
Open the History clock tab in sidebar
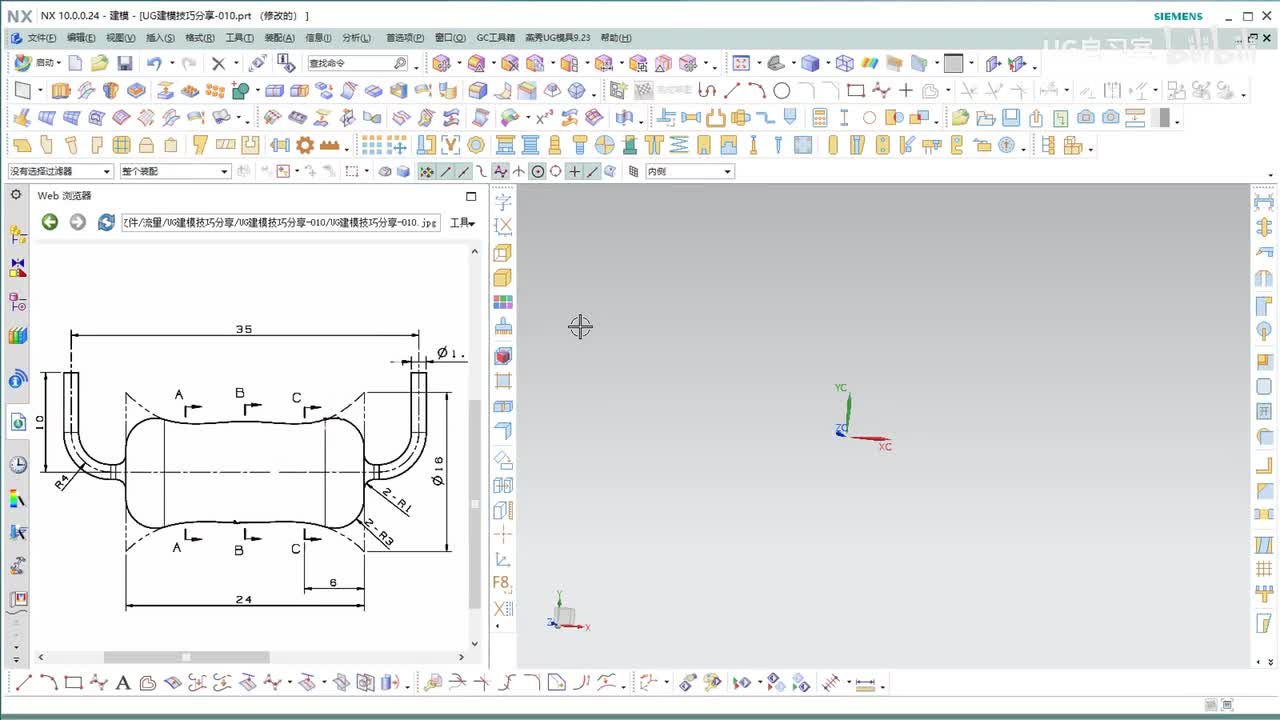18,465
